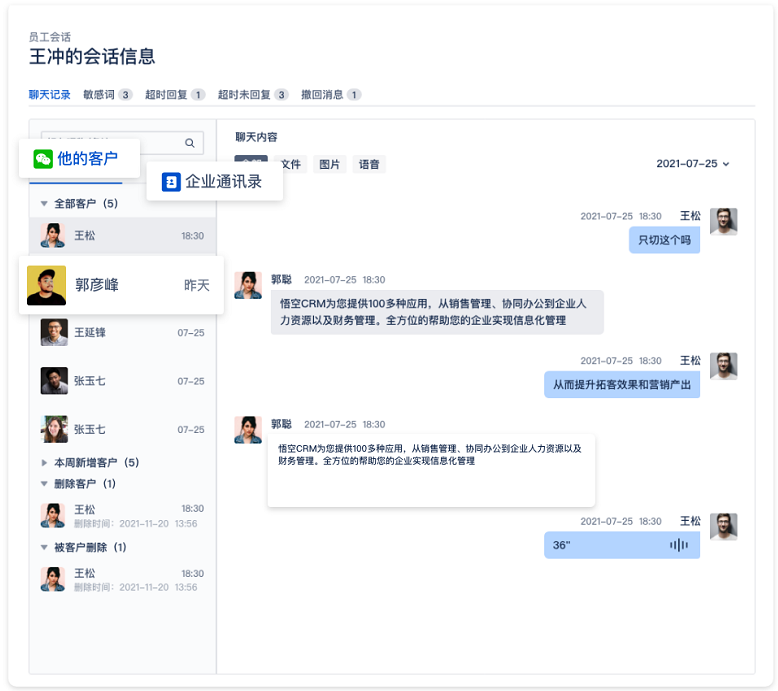Filter chat content by 图片
Screen dimensions: 778x691
click(x=329, y=165)
